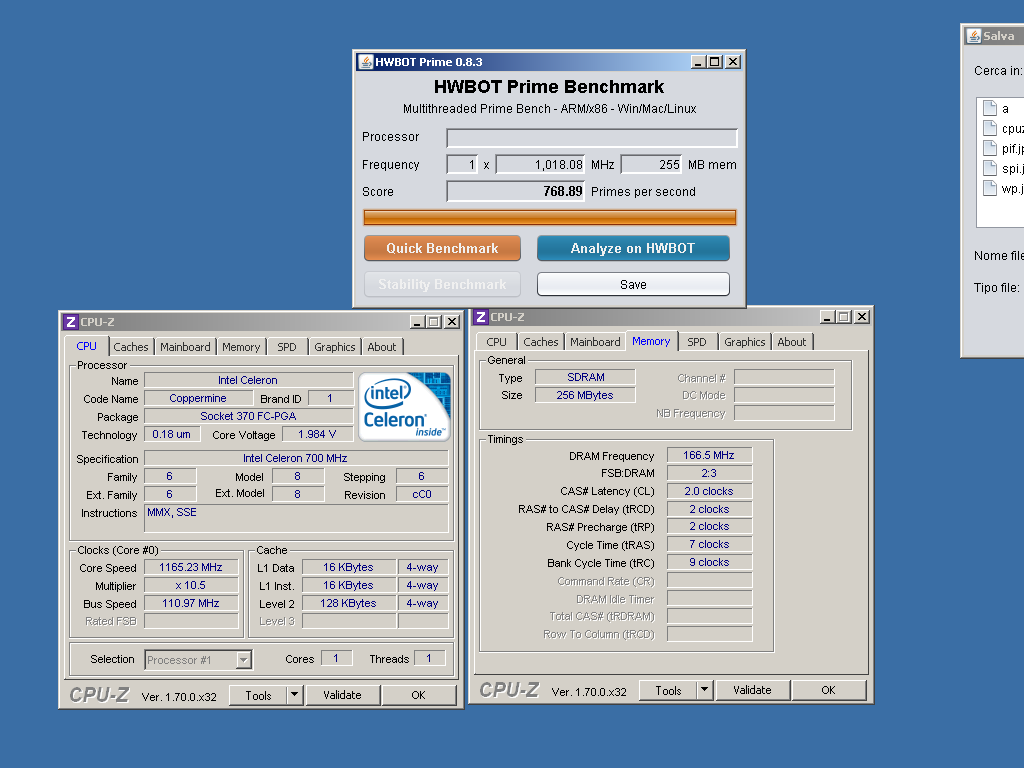Click Specification 'Intel Celeron 700 MHz'

[x=296, y=458]
